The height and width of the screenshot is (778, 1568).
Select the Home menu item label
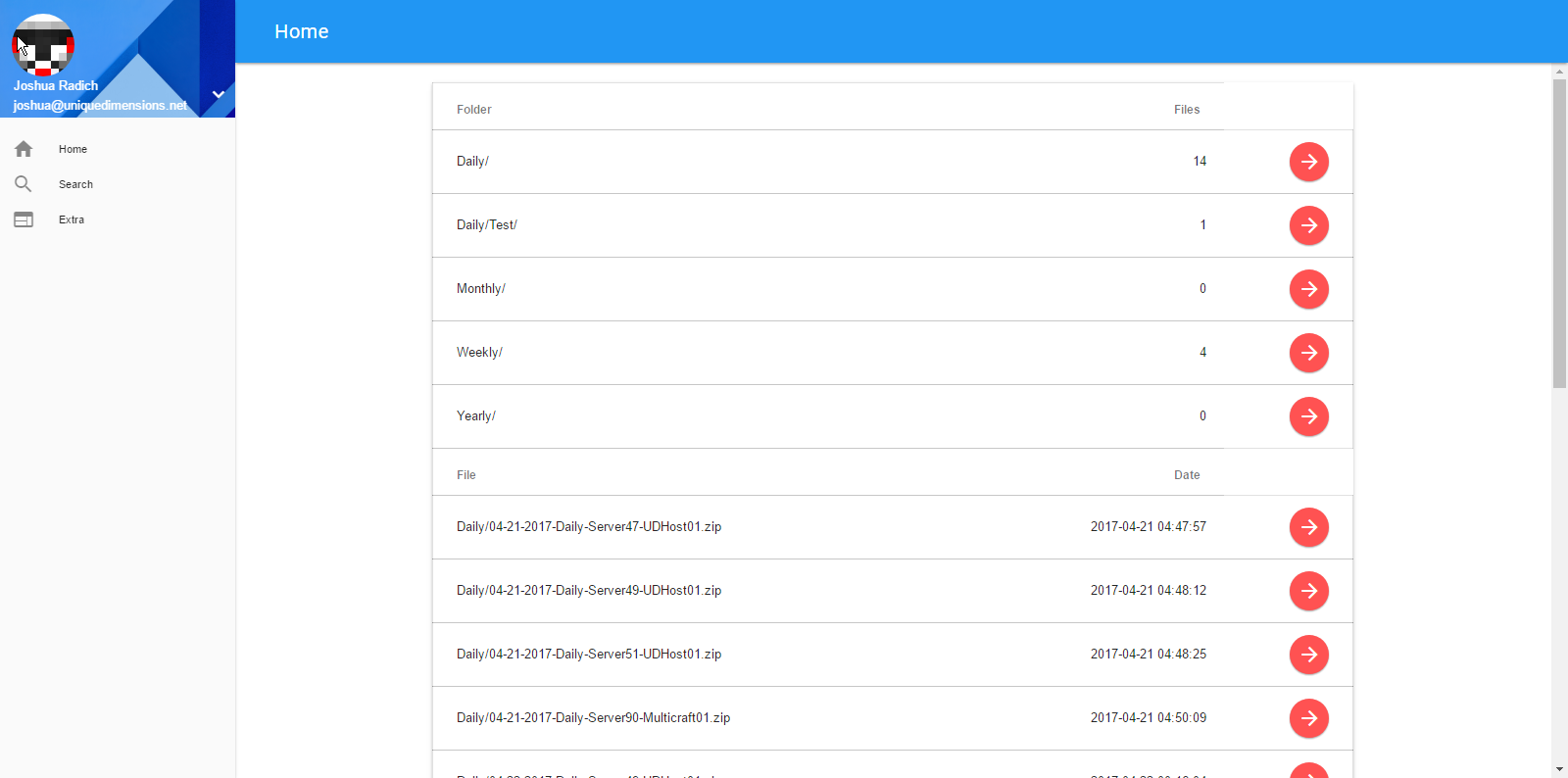tap(73, 149)
